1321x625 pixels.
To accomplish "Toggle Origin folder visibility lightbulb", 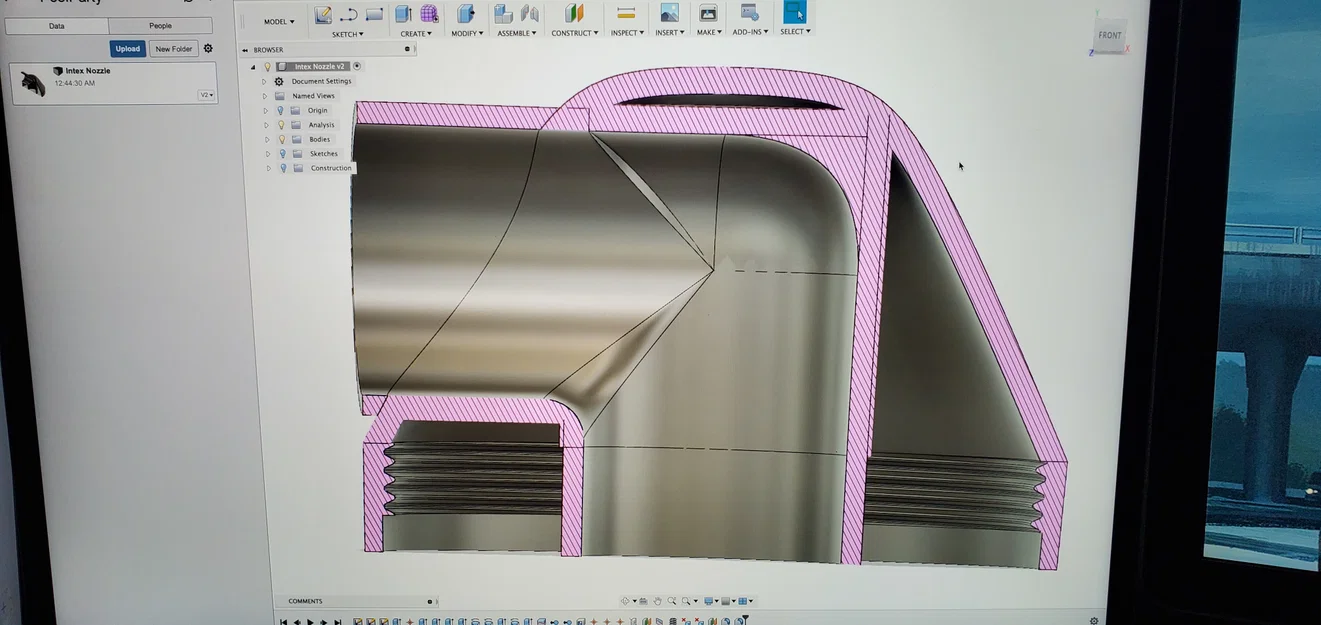I will pyautogui.click(x=280, y=110).
